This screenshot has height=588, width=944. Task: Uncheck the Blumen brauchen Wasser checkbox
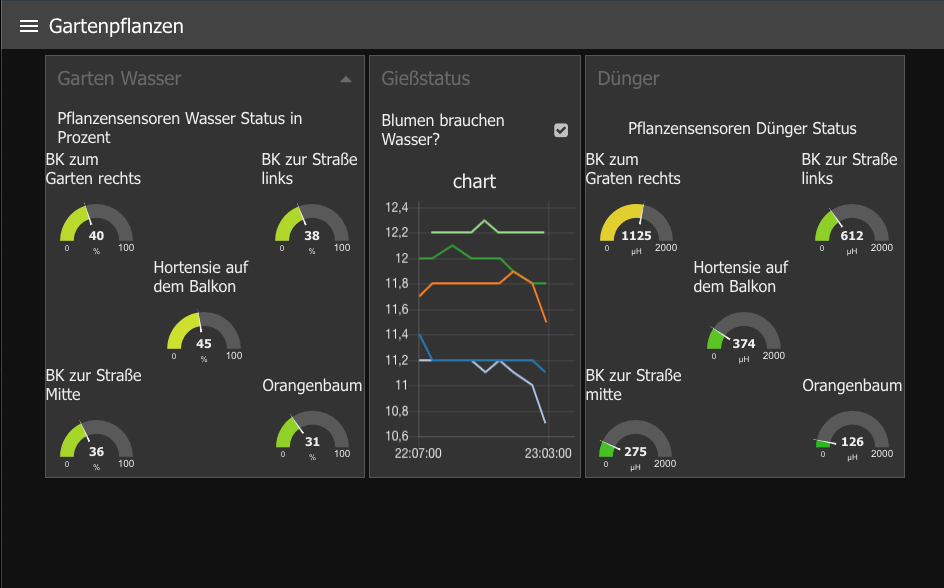click(561, 130)
